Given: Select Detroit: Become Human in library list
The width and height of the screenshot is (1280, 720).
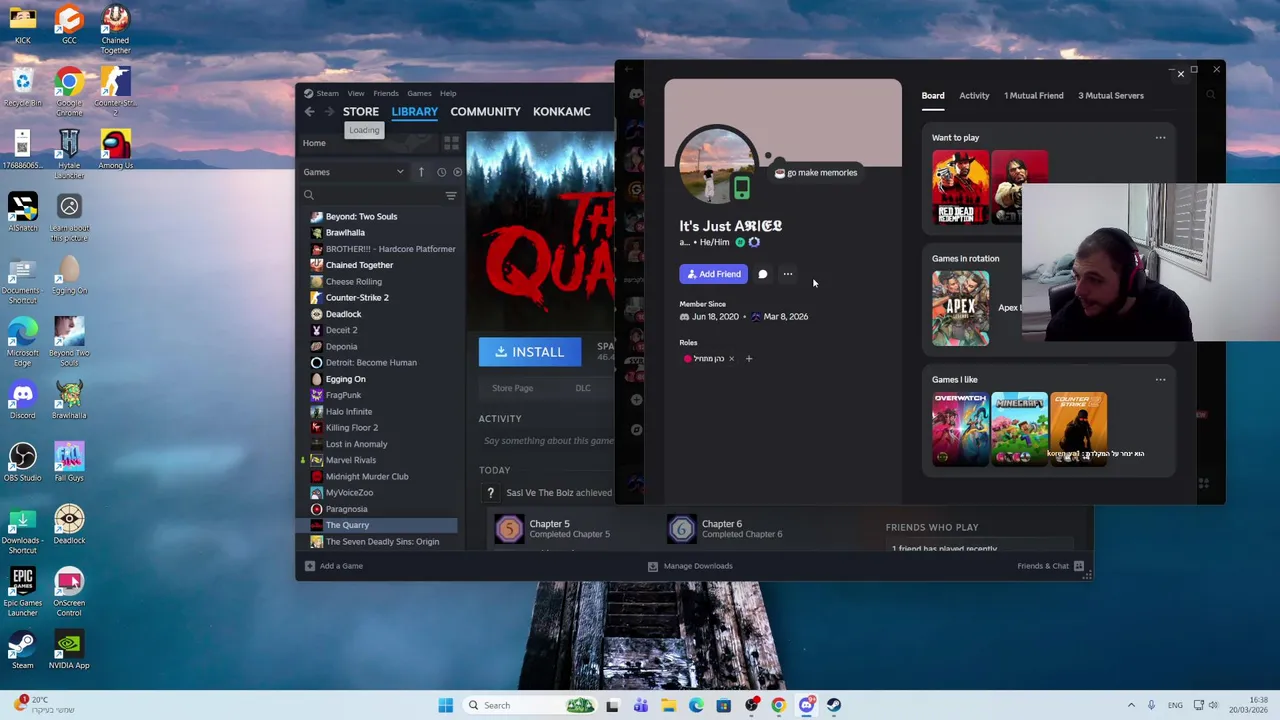Looking at the screenshot, I should [x=371, y=363].
